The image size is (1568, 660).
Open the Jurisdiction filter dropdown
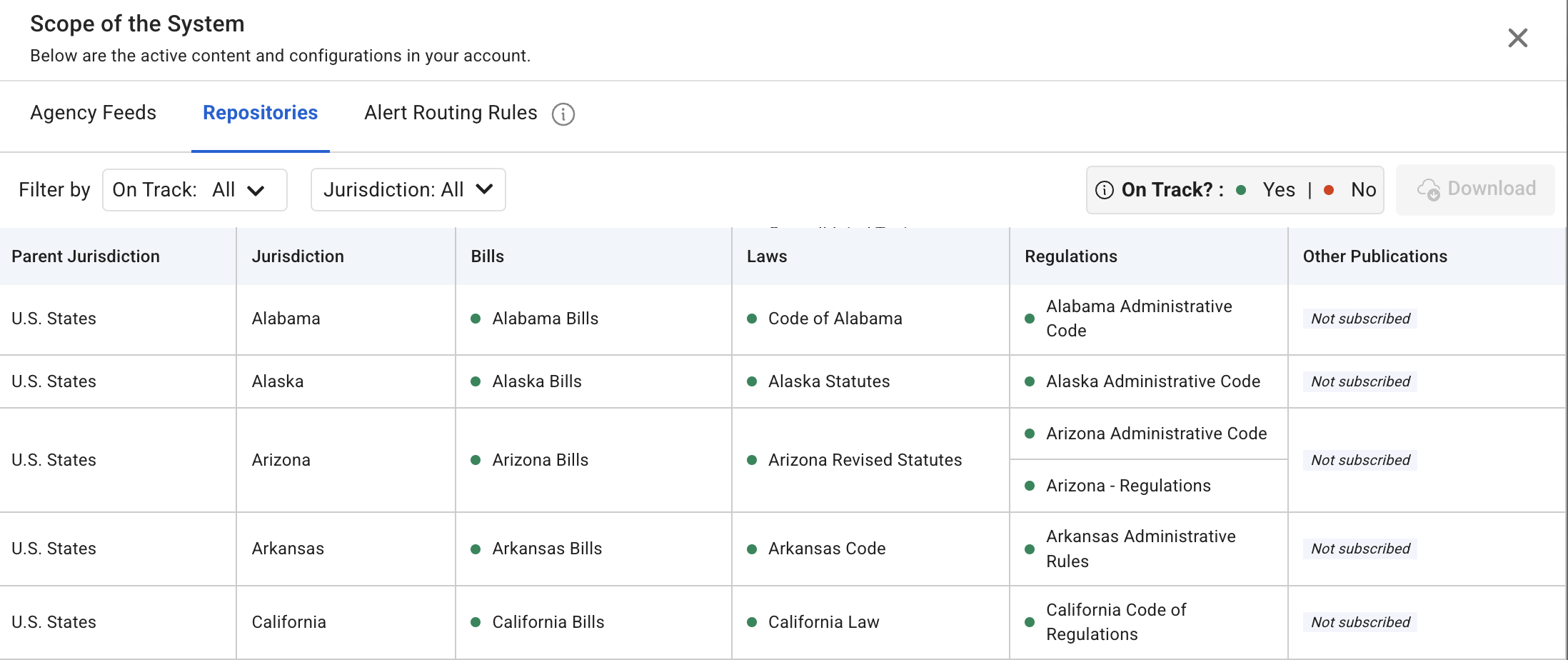[408, 190]
